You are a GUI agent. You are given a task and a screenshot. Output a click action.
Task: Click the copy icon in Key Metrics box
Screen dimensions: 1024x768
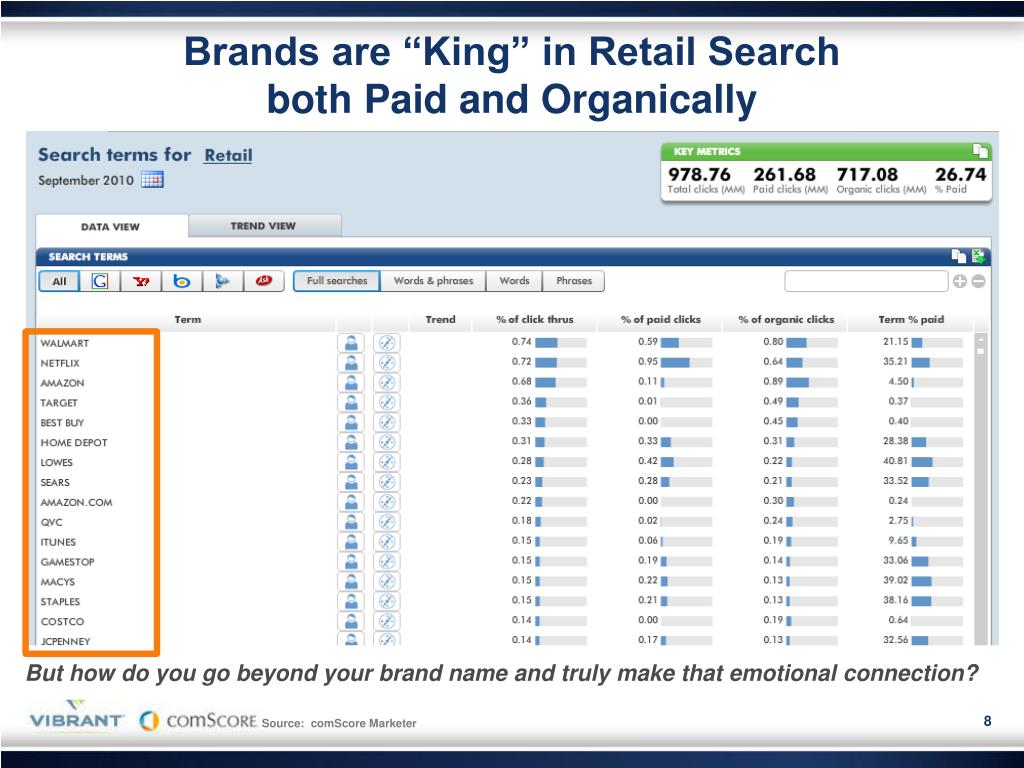point(980,151)
